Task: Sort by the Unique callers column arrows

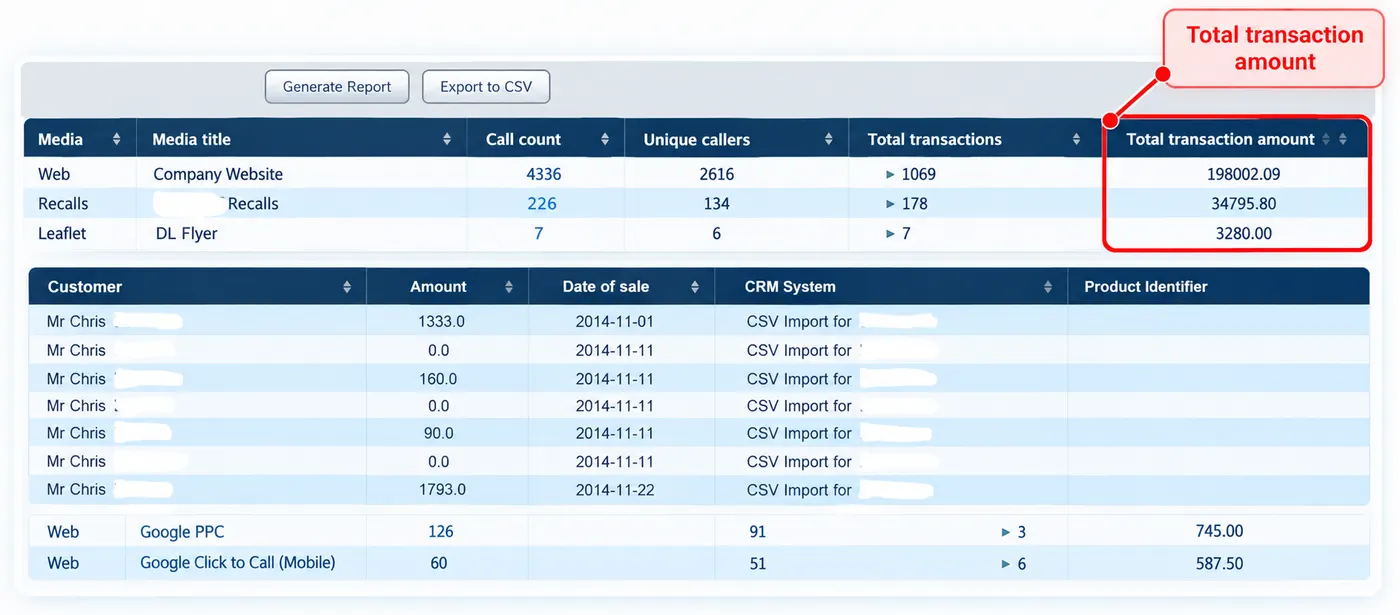Action: click(829, 139)
